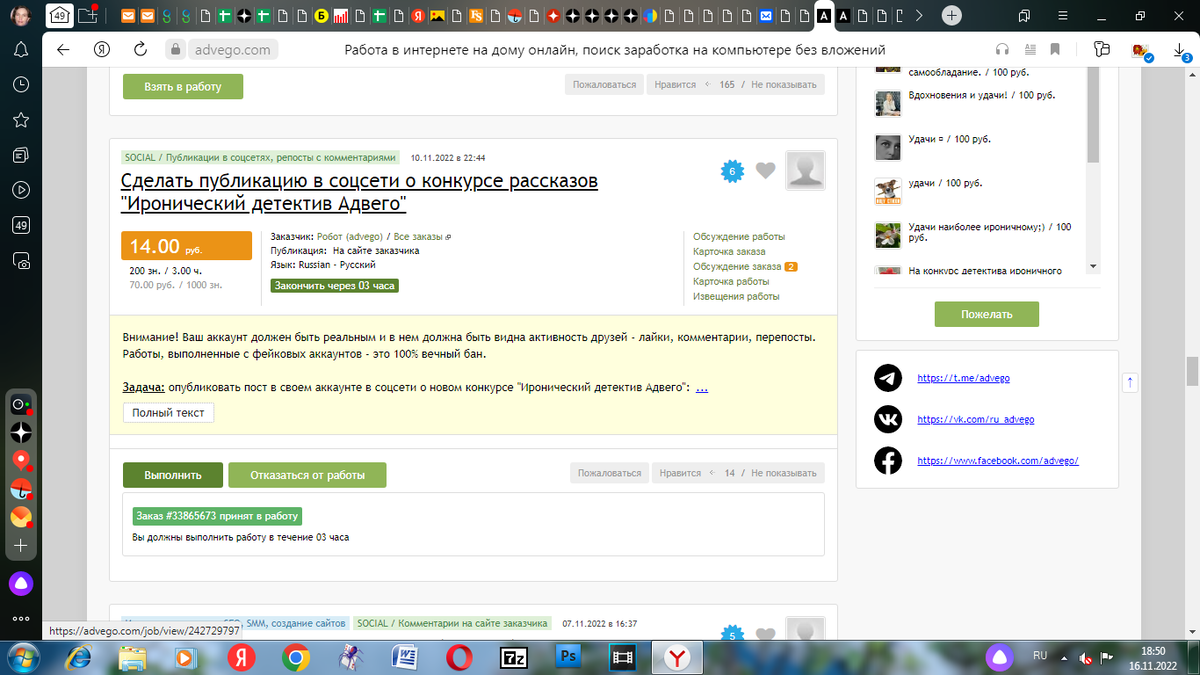Bookmark this page with the address bar flag
The image size is (1200, 675).
(x=1054, y=50)
